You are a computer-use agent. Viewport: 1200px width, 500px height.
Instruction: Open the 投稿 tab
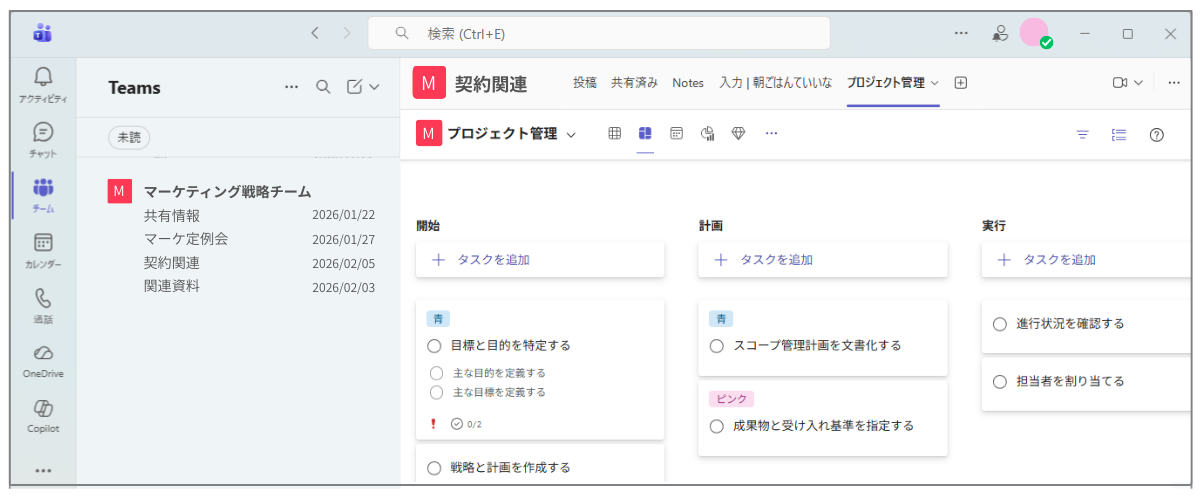click(x=585, y=83)
